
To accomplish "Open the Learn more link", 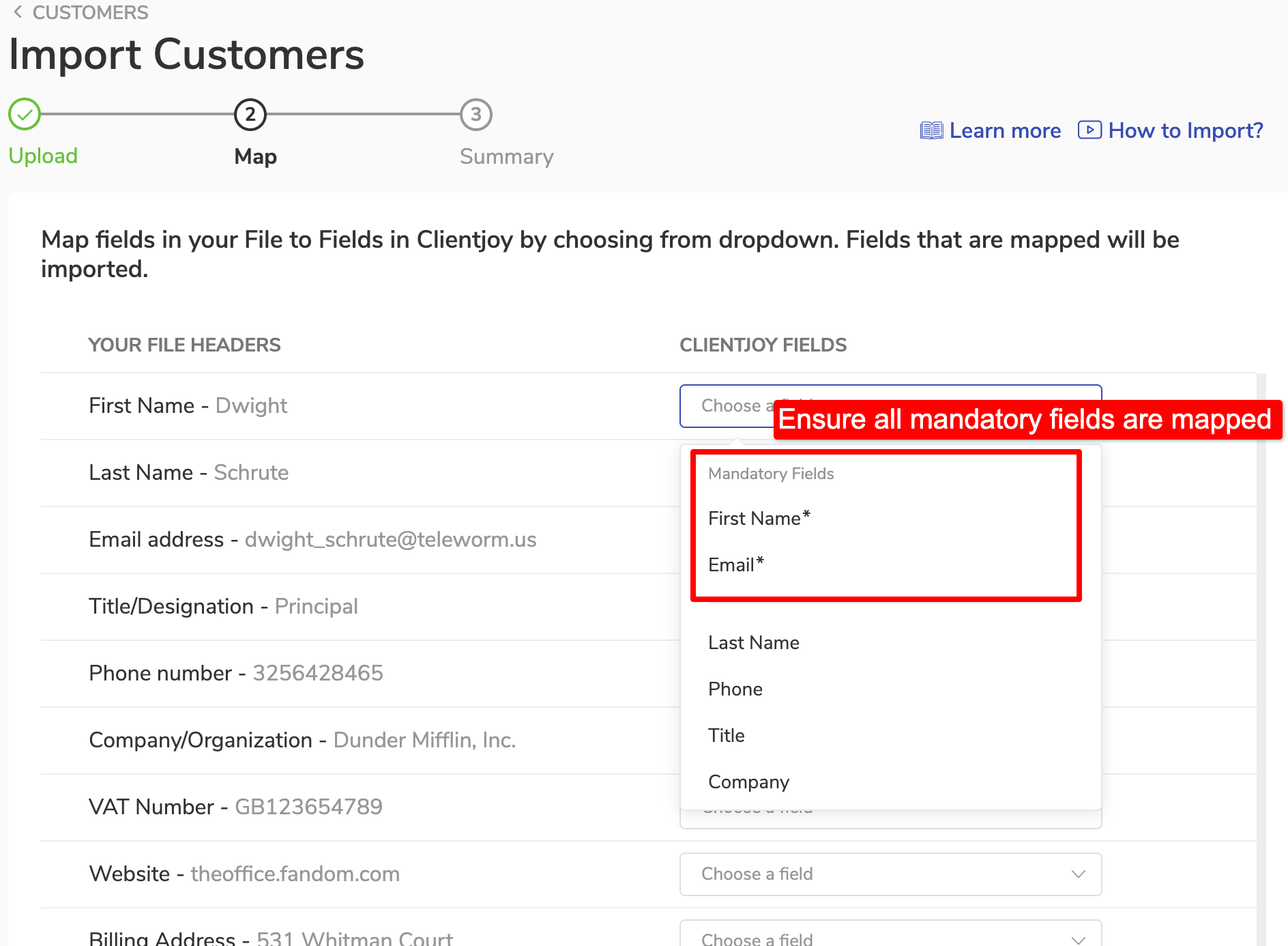I will click(1005, 130).
